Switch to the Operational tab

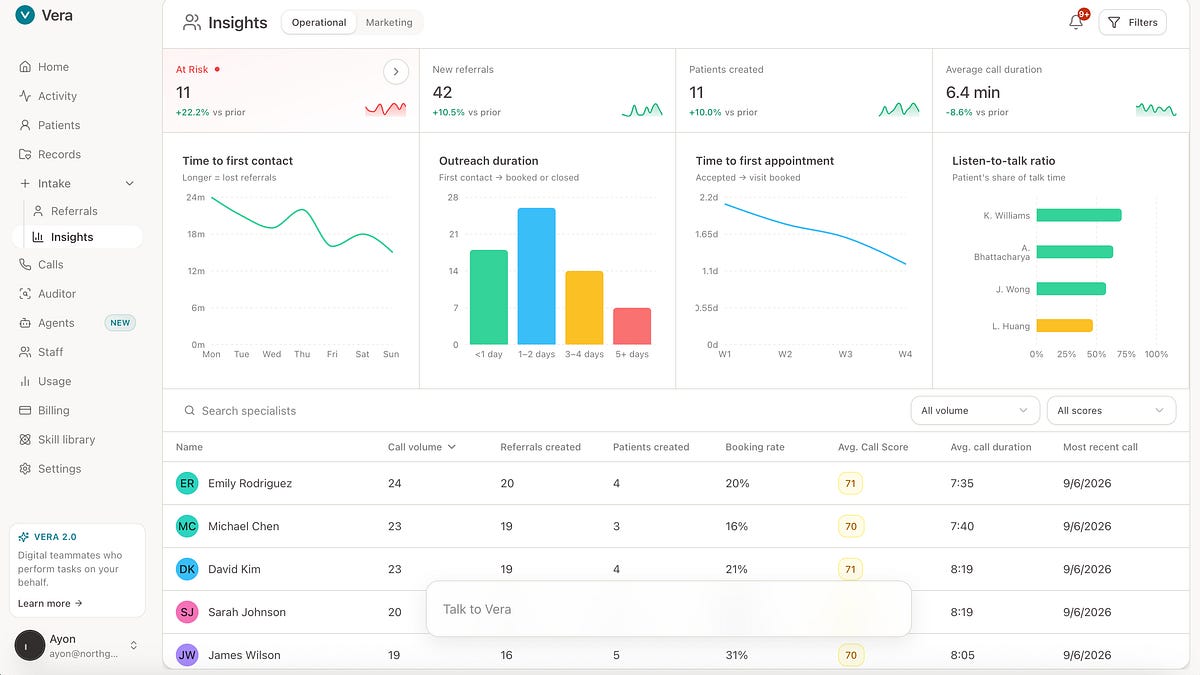point(319,22)
